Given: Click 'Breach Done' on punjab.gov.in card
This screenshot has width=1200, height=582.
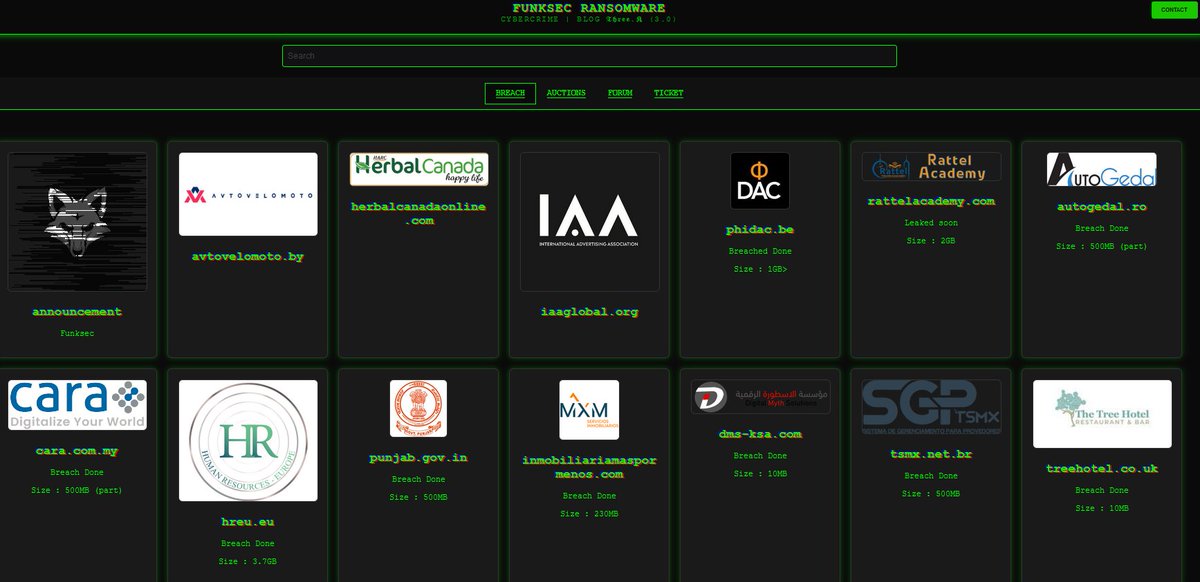Looking at the screenshot, I should [419, 480].
